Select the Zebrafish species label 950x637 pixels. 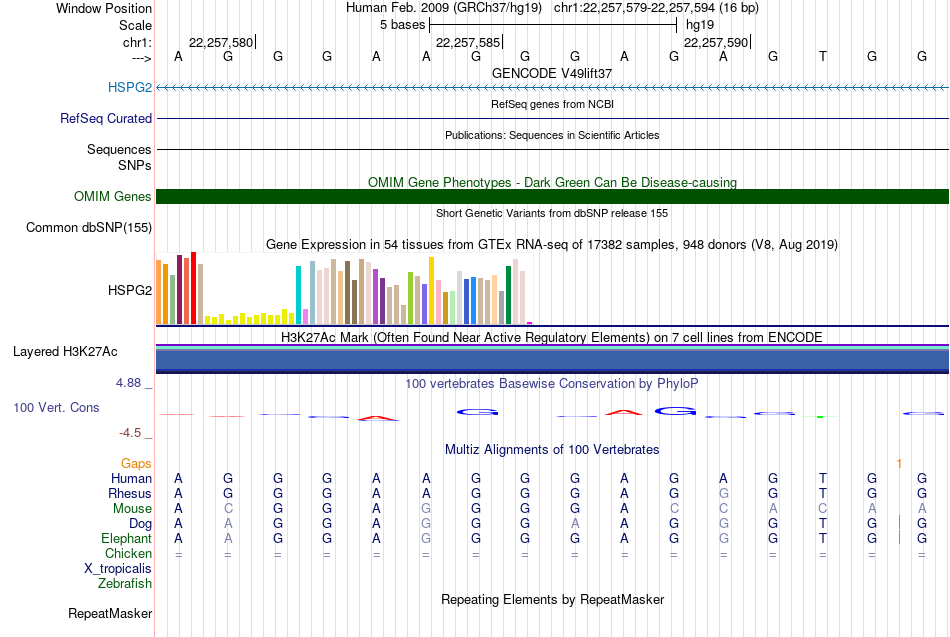(125, 583)
